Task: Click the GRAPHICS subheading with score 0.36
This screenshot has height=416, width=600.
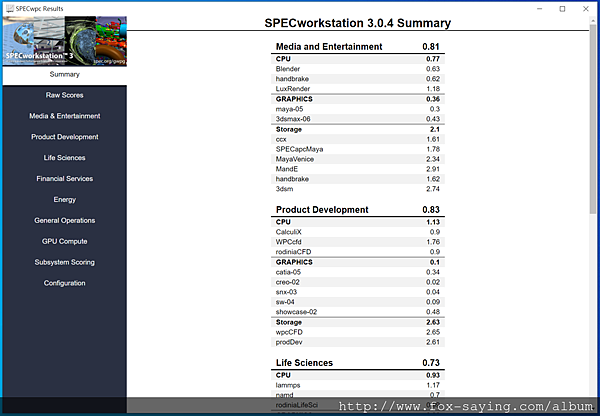Action: [358, 99]
